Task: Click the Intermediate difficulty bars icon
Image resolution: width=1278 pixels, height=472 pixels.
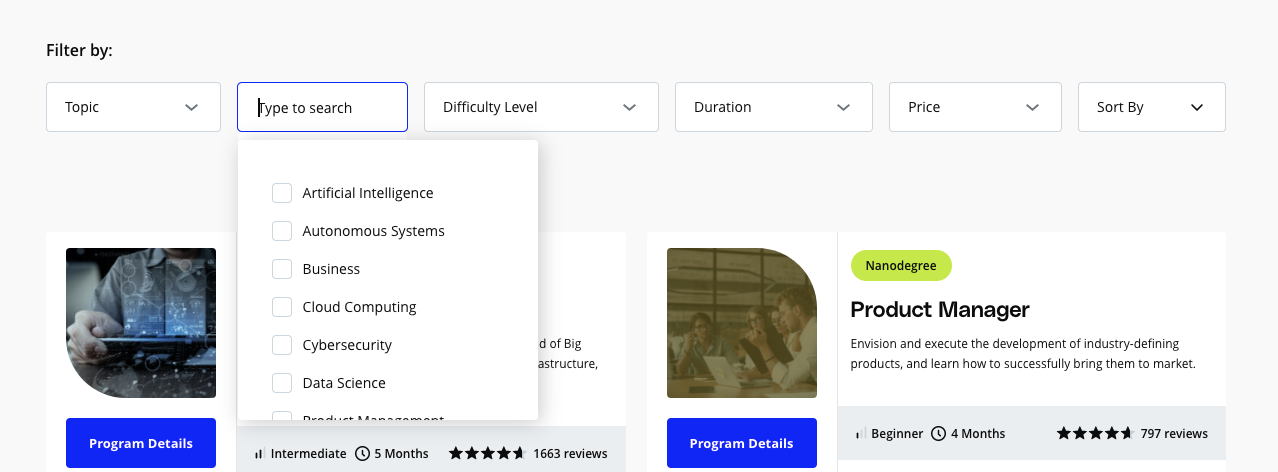Action: 260,454
